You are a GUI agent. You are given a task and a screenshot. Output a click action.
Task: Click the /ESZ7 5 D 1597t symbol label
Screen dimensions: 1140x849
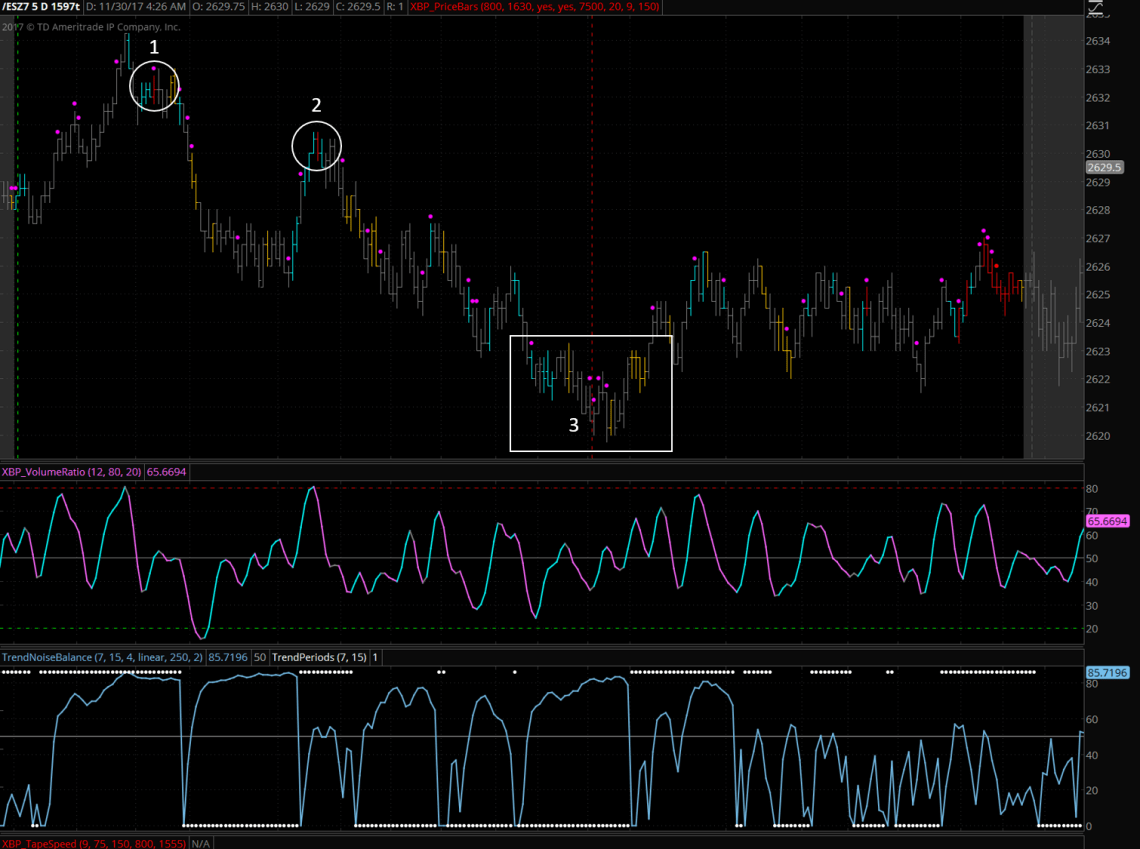pos(41,7)
